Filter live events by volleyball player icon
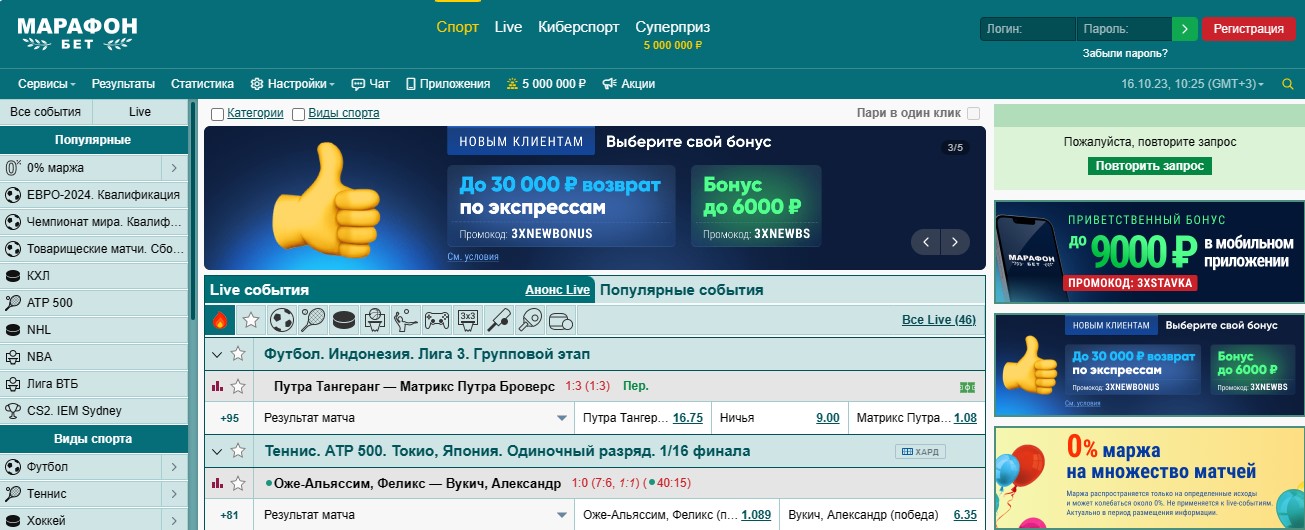1305x530 pixels. click(406, 320)
